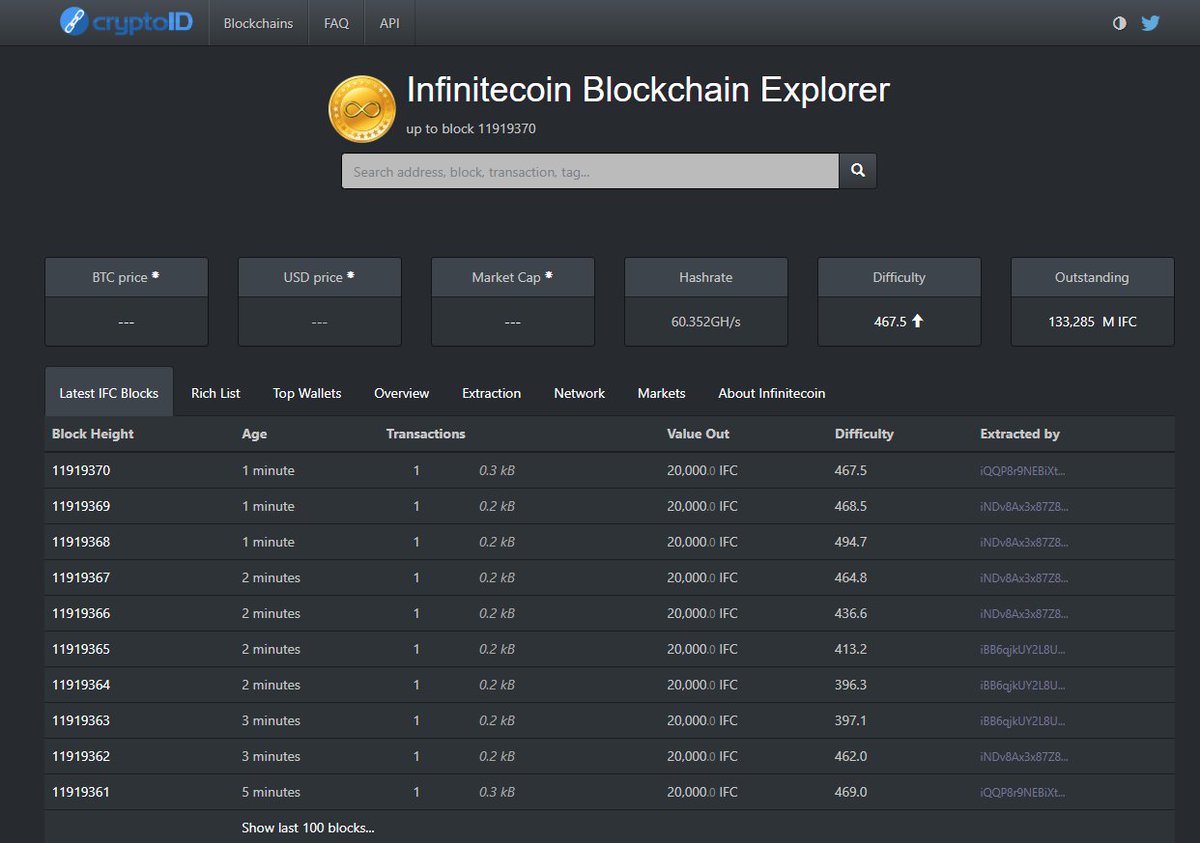Image resolution: width=1200 pixels, height=843 pixels.
Task: Open extractor address iNDv8Ax3x87Z8 in block 11919362 row
Action: click(x=1024, y=757)
